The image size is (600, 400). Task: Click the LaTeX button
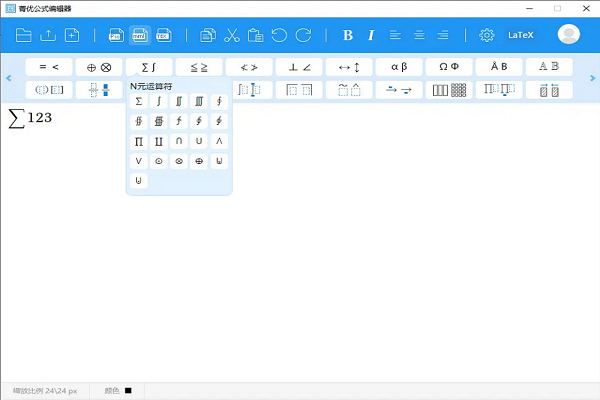[521, 35]
